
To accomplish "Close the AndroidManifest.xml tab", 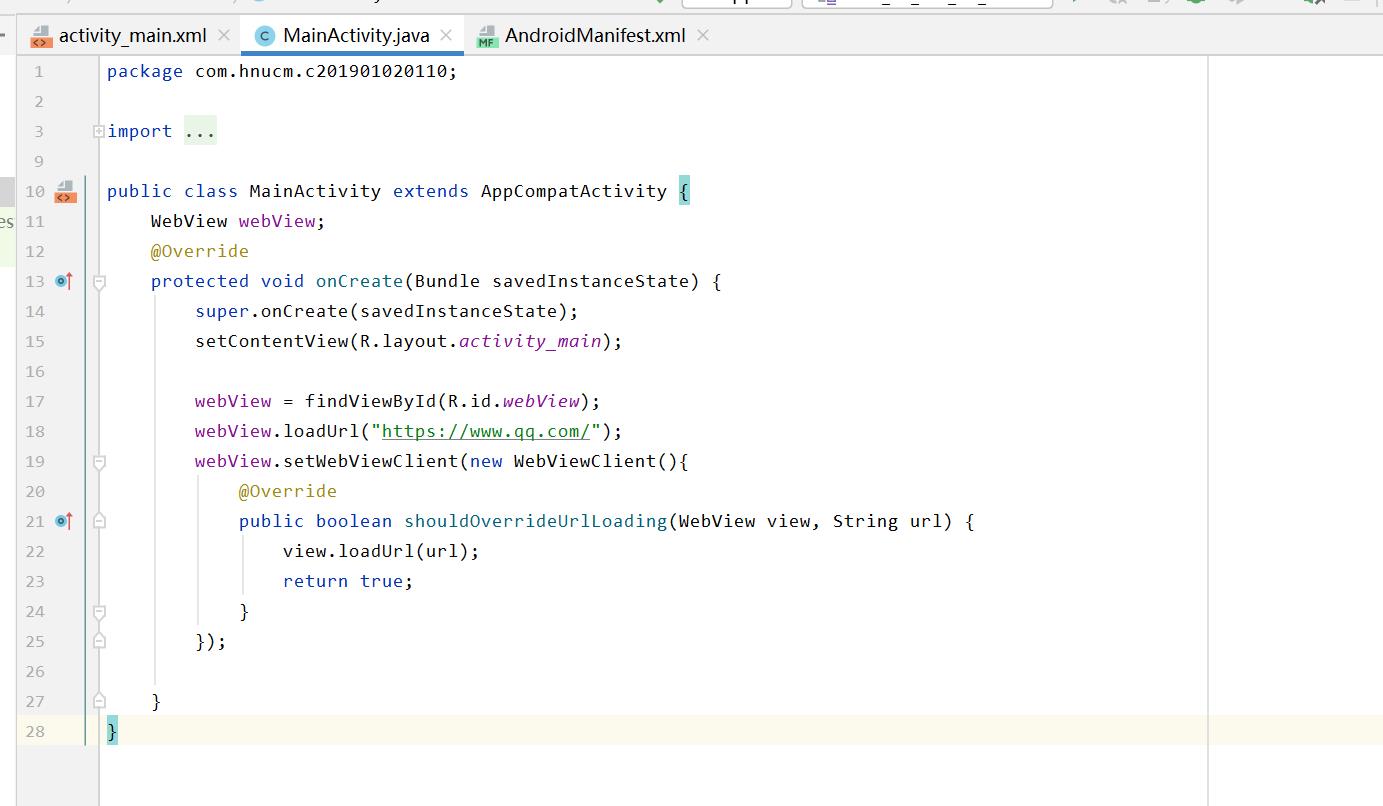I will [x=703, y=35].
